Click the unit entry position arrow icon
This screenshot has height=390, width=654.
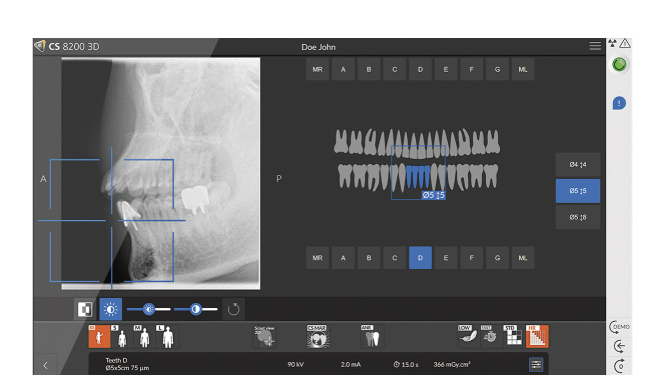pyautogui.click(x=619, y=346)
